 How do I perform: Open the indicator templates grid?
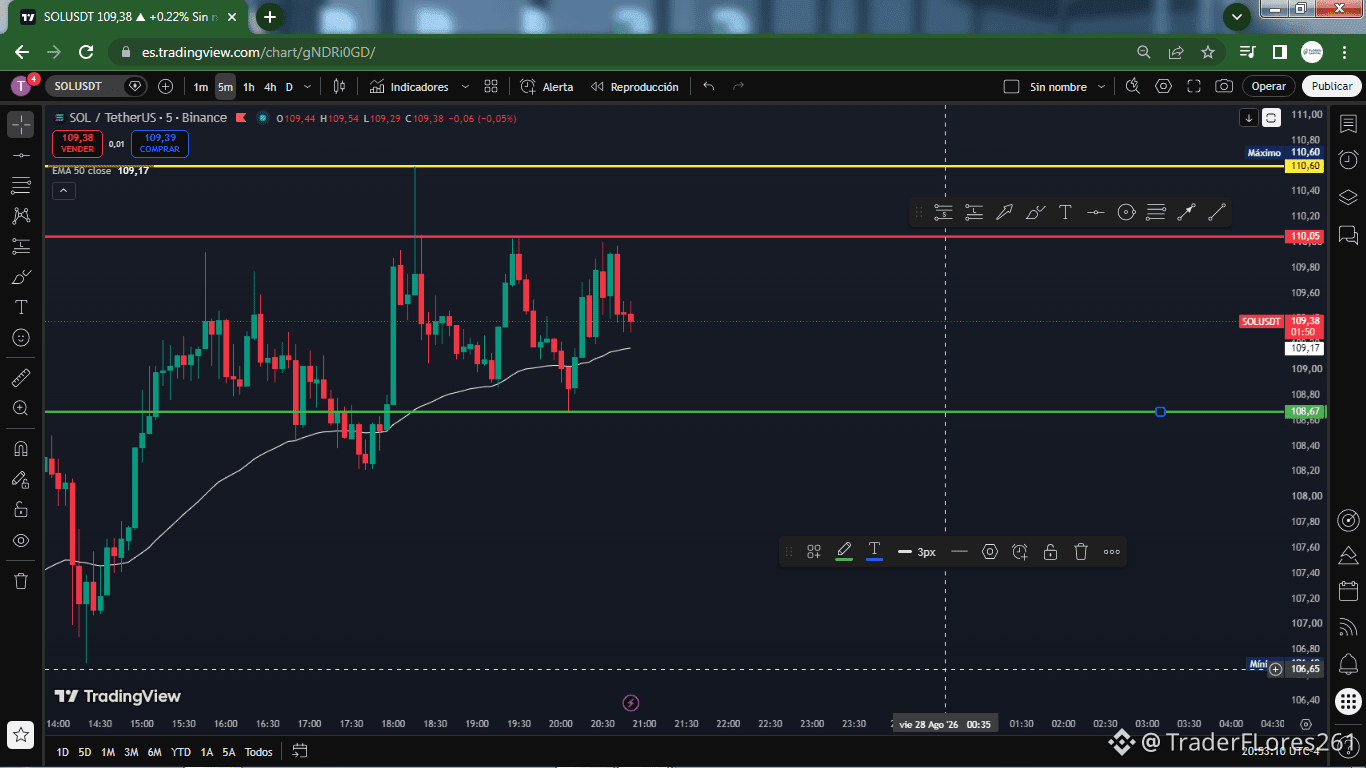(x=491, y=87)
